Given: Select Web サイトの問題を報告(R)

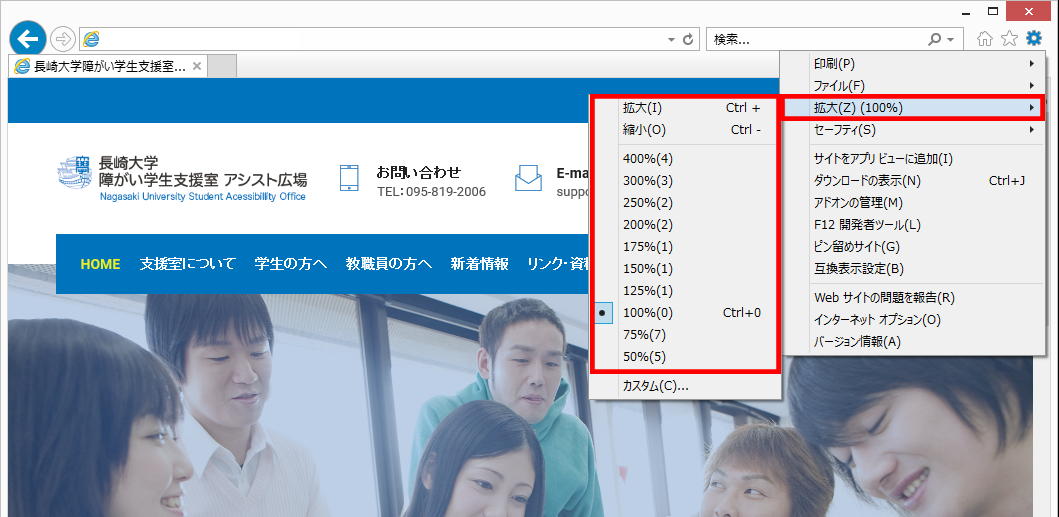Looking at the screenshot, I should 913,297.
